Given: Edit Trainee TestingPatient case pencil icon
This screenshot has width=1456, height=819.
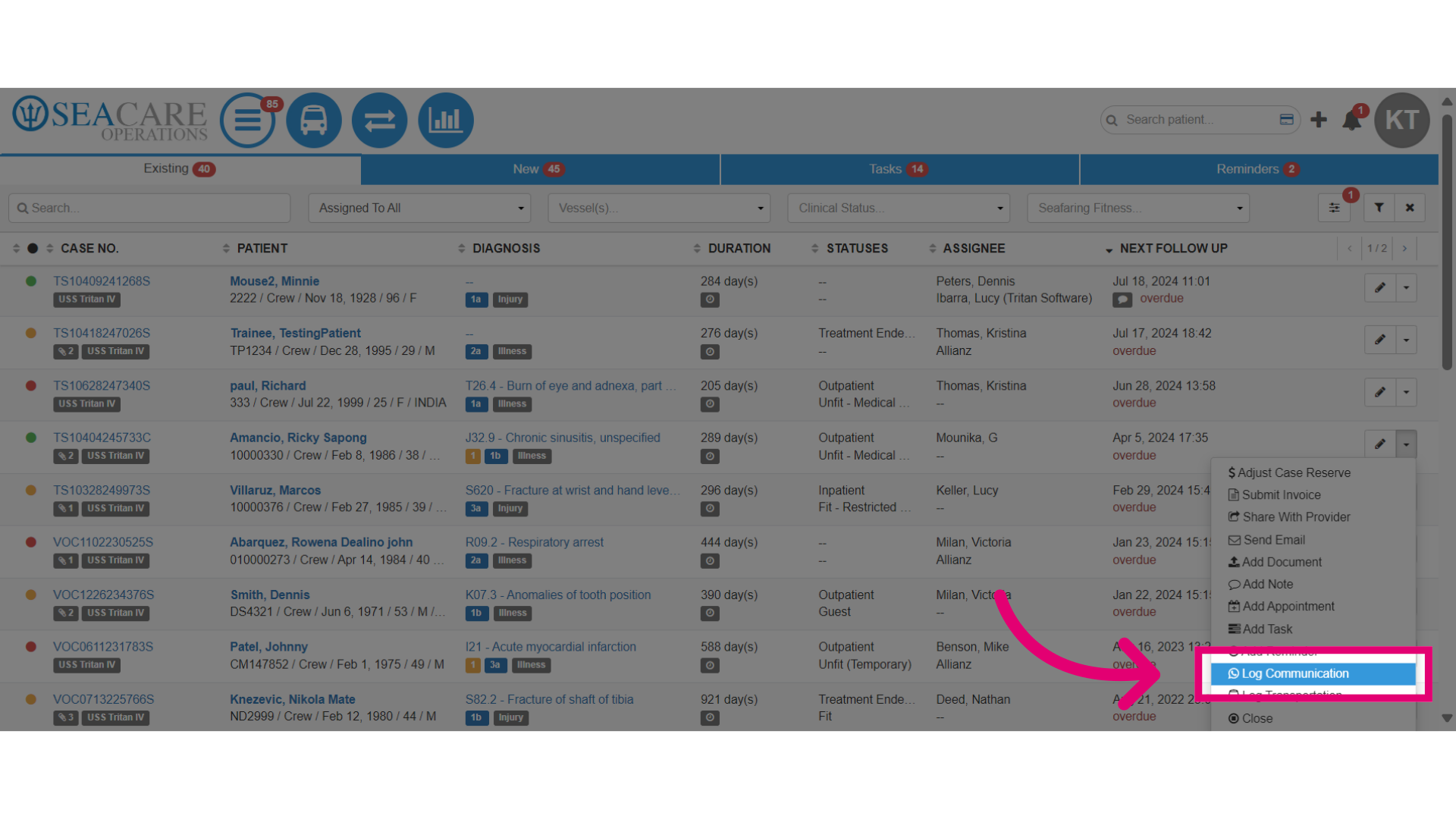Looking at the screenshot, I should click(x=1380, y=340).
